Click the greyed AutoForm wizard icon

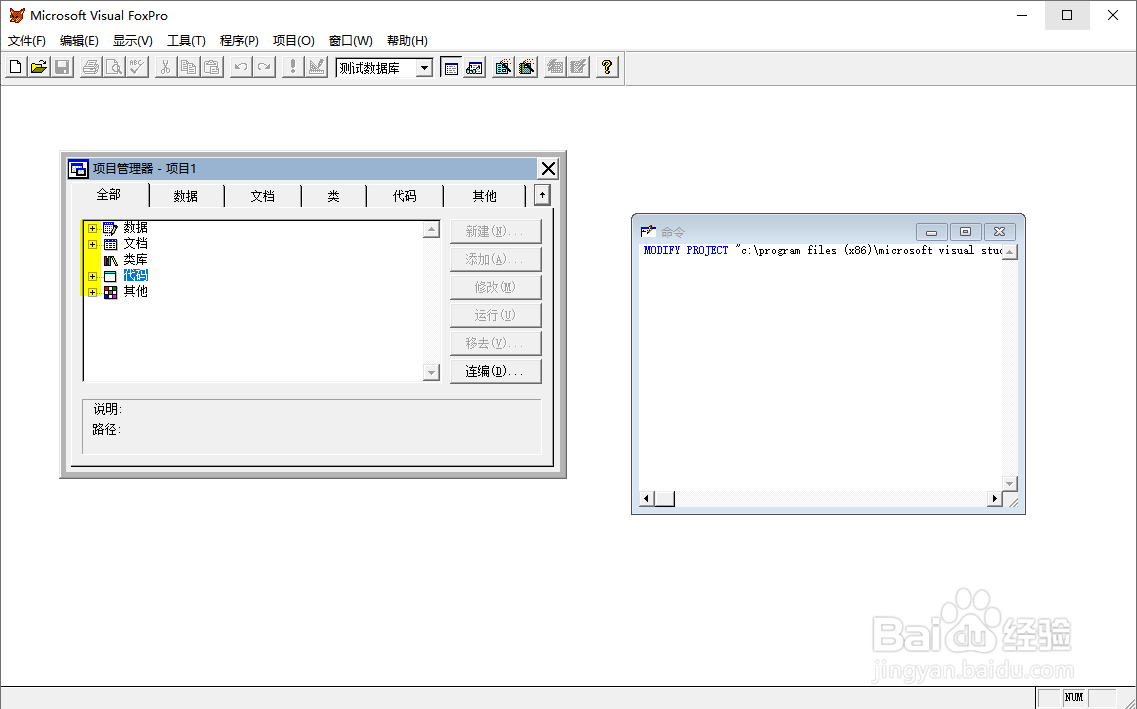555,67
